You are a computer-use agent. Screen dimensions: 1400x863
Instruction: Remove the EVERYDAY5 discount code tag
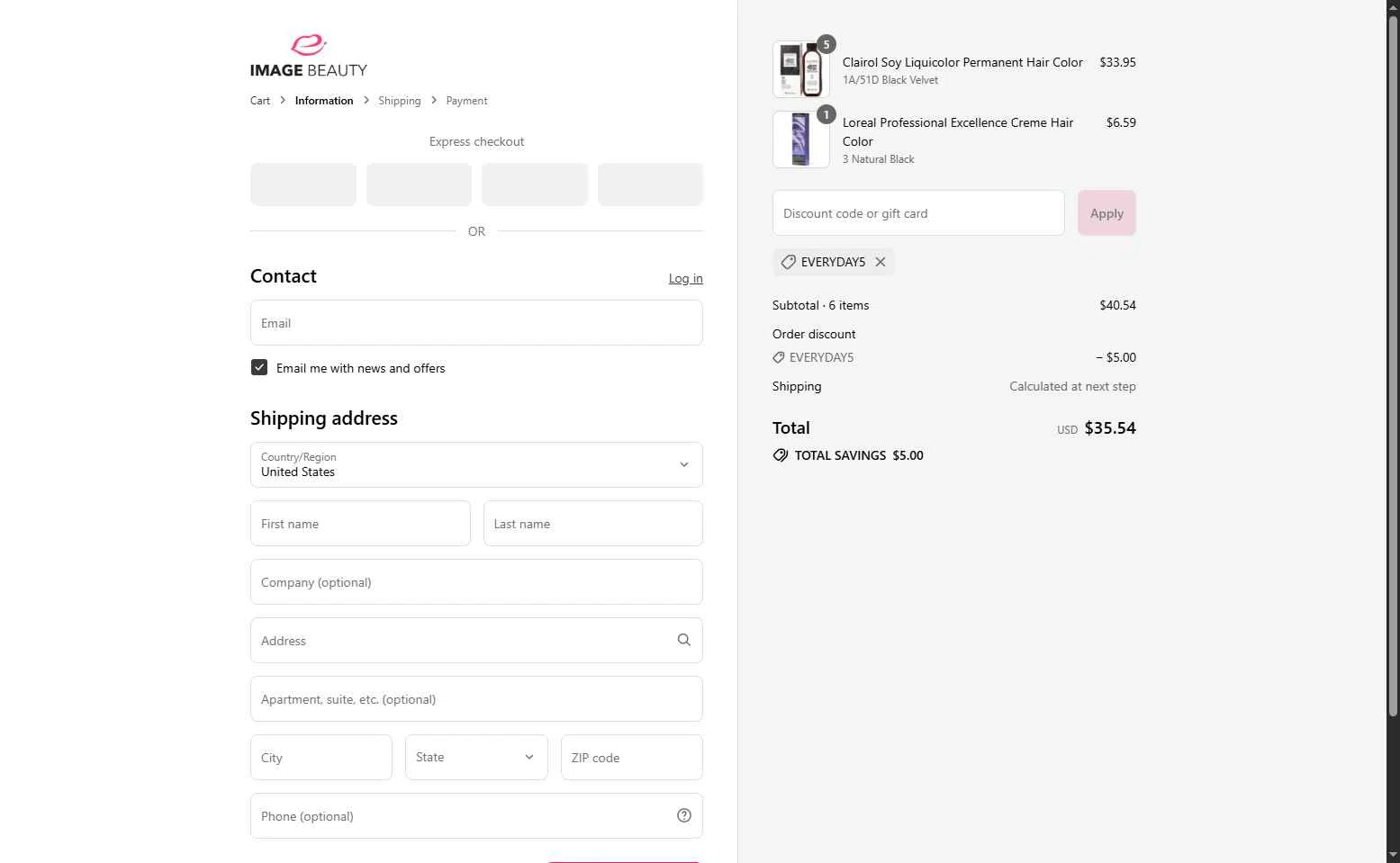(881, 262)
